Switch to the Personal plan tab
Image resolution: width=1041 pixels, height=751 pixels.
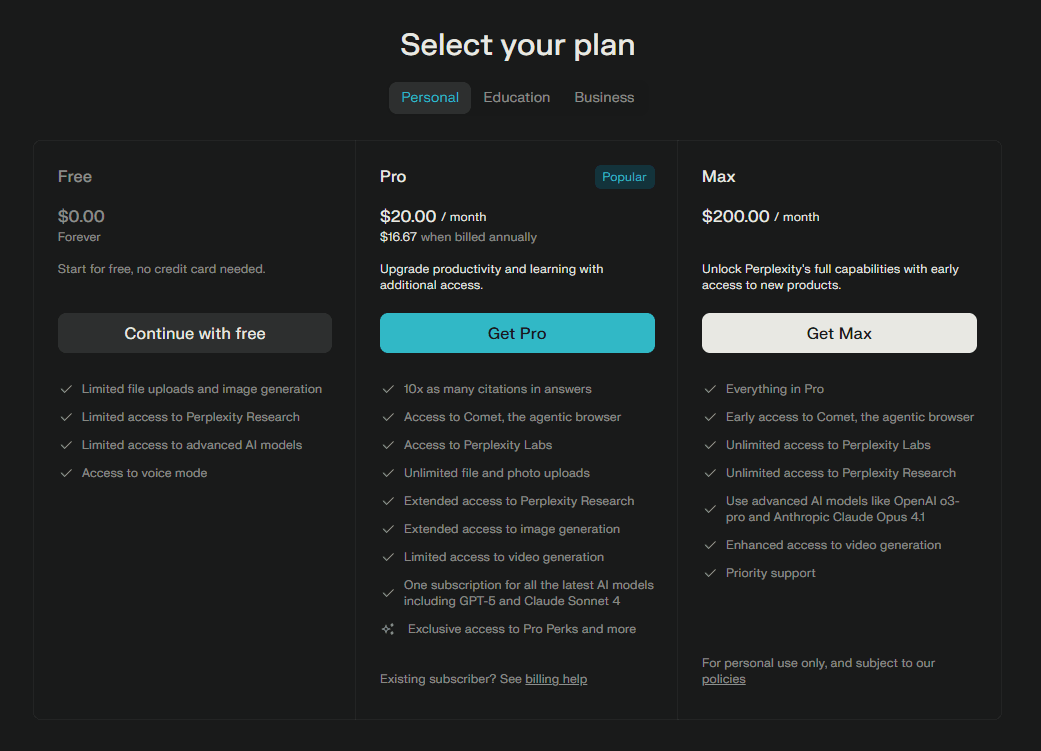pos(430,98)
